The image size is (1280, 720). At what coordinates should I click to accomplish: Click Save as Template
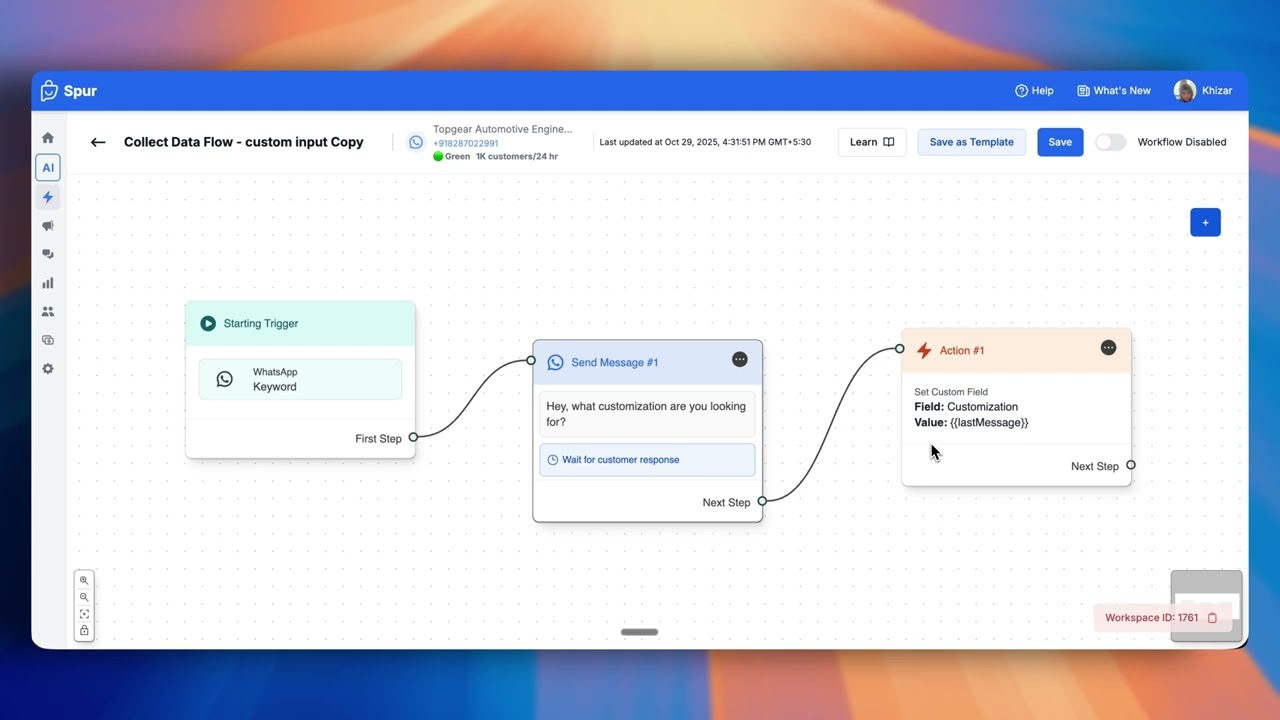tap(972, 142)
